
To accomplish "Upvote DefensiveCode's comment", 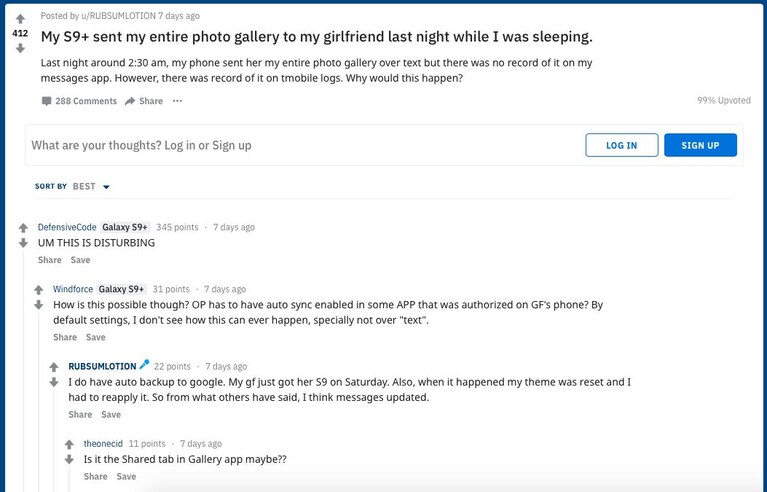I will [x=23, y=227].
